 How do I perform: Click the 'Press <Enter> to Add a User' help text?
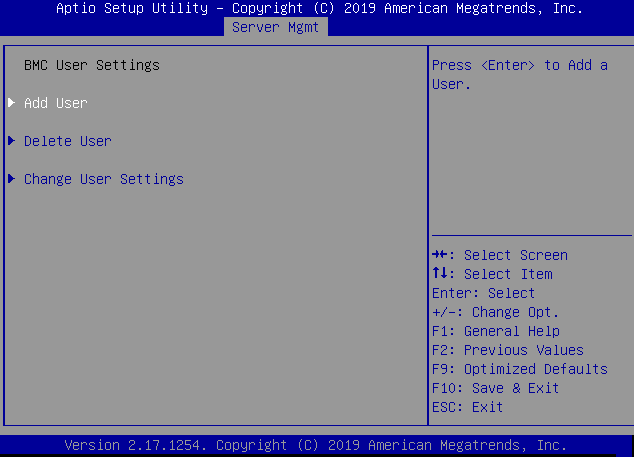click(520, 75)
